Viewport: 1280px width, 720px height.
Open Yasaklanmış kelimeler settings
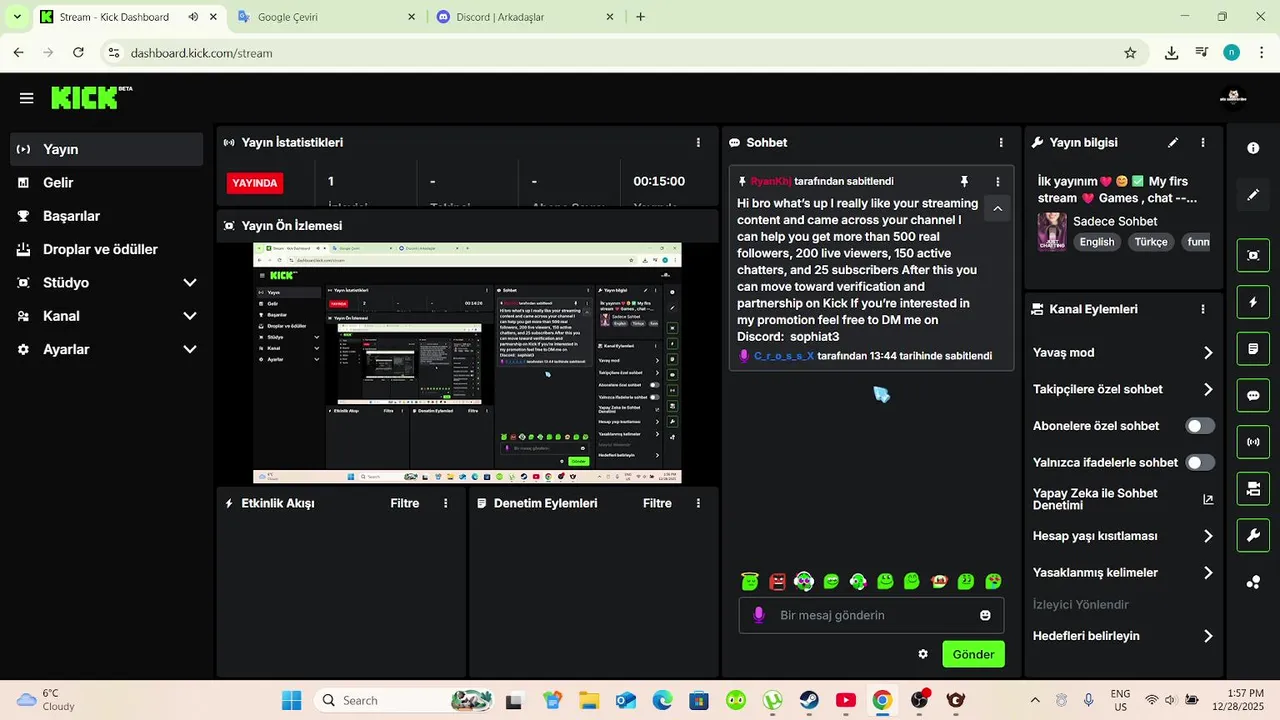tap(1123, 573)
